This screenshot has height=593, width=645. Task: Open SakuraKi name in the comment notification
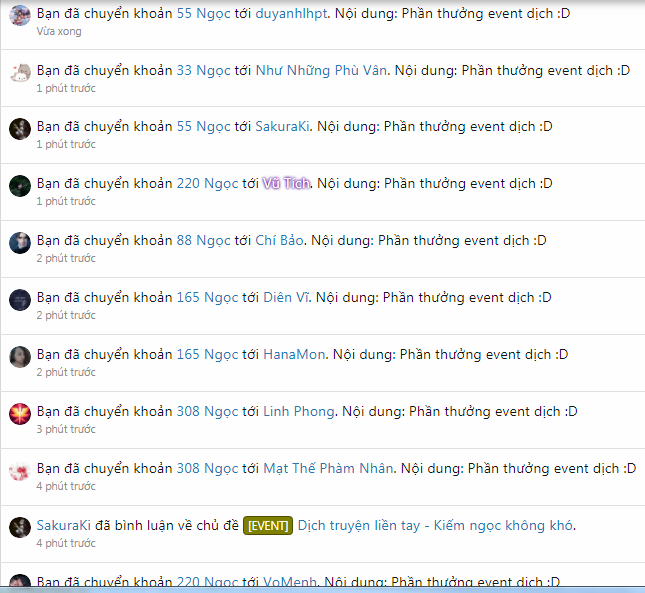[63, 526]
